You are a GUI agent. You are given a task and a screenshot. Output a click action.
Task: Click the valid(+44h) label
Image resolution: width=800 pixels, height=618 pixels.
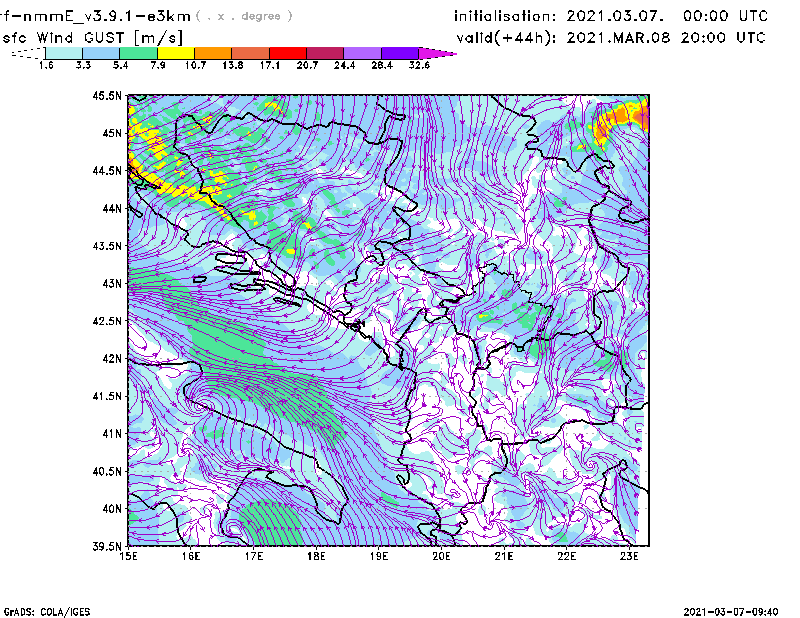(507, 38)
